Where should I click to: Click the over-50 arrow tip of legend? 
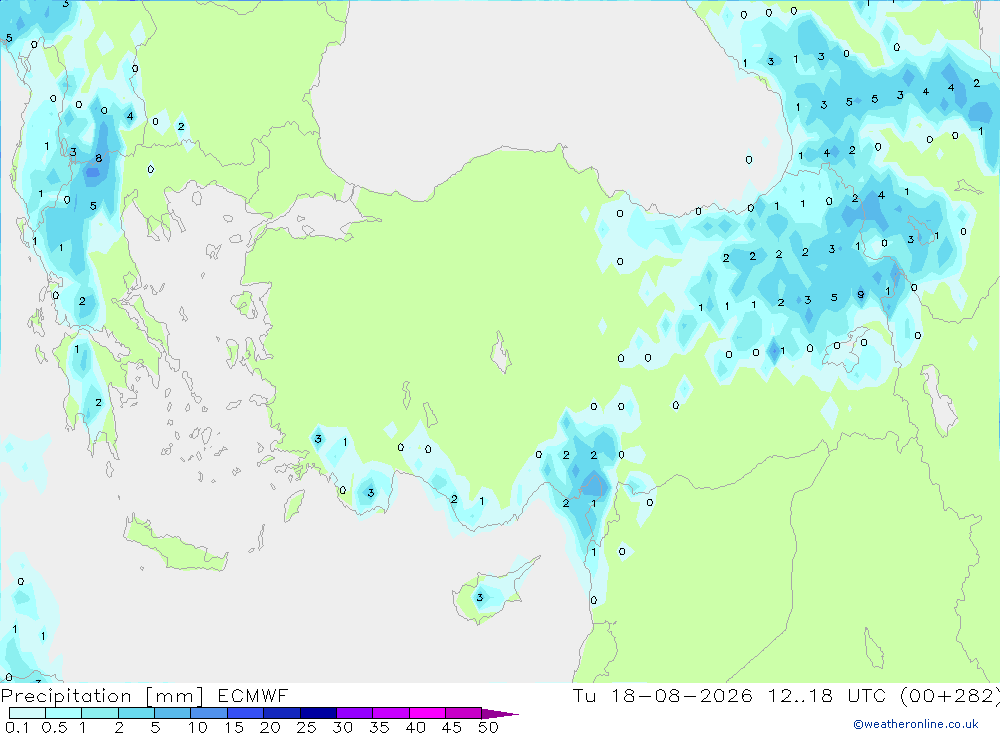pos(500,714)
